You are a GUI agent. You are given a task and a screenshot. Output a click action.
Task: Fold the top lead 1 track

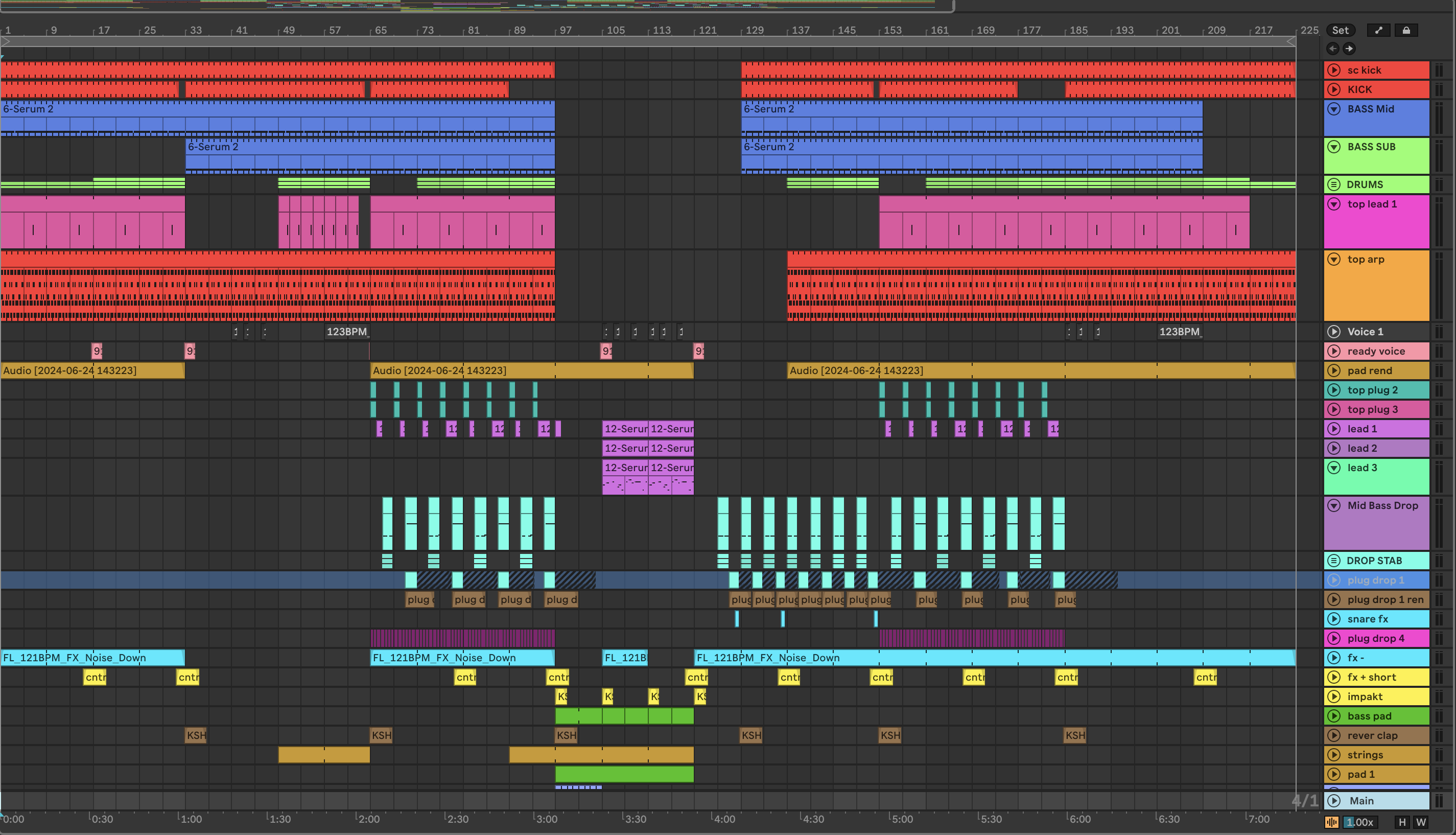pyautogui.click(x=1334, y=204)
